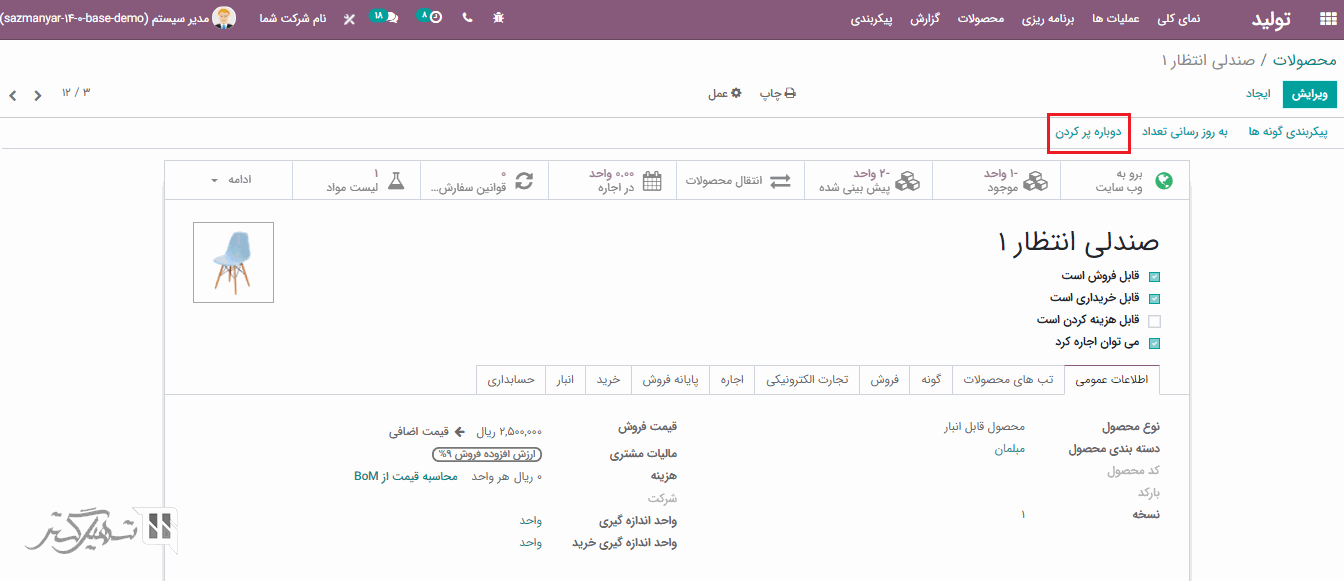Click the 'ارزش افزوده فروش 9%' tax tag
The height and width of the screenshot is (581, 1344).
pyautogui.click(x=487, y=454)
